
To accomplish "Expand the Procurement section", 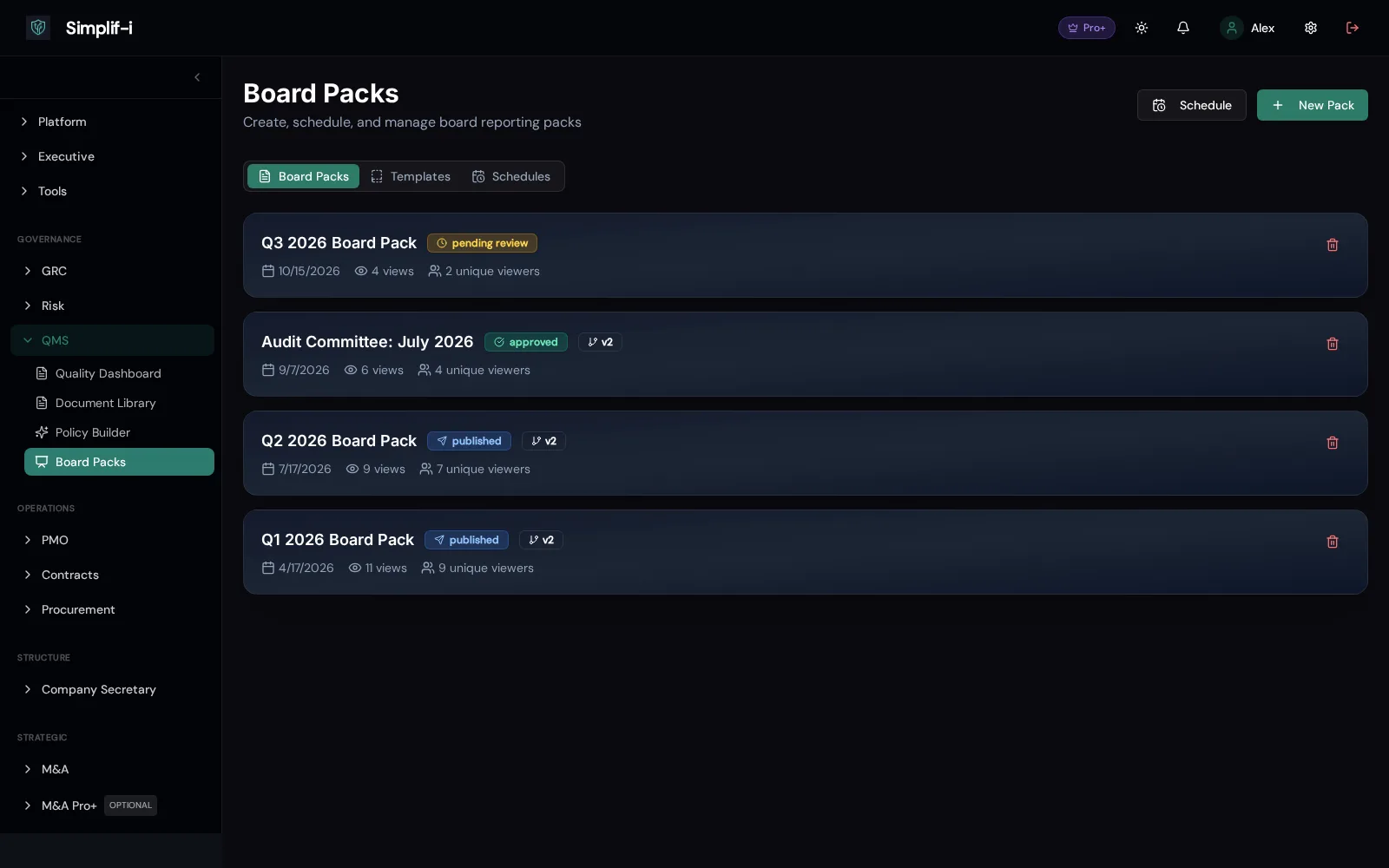I will click(x=112, y=609).
